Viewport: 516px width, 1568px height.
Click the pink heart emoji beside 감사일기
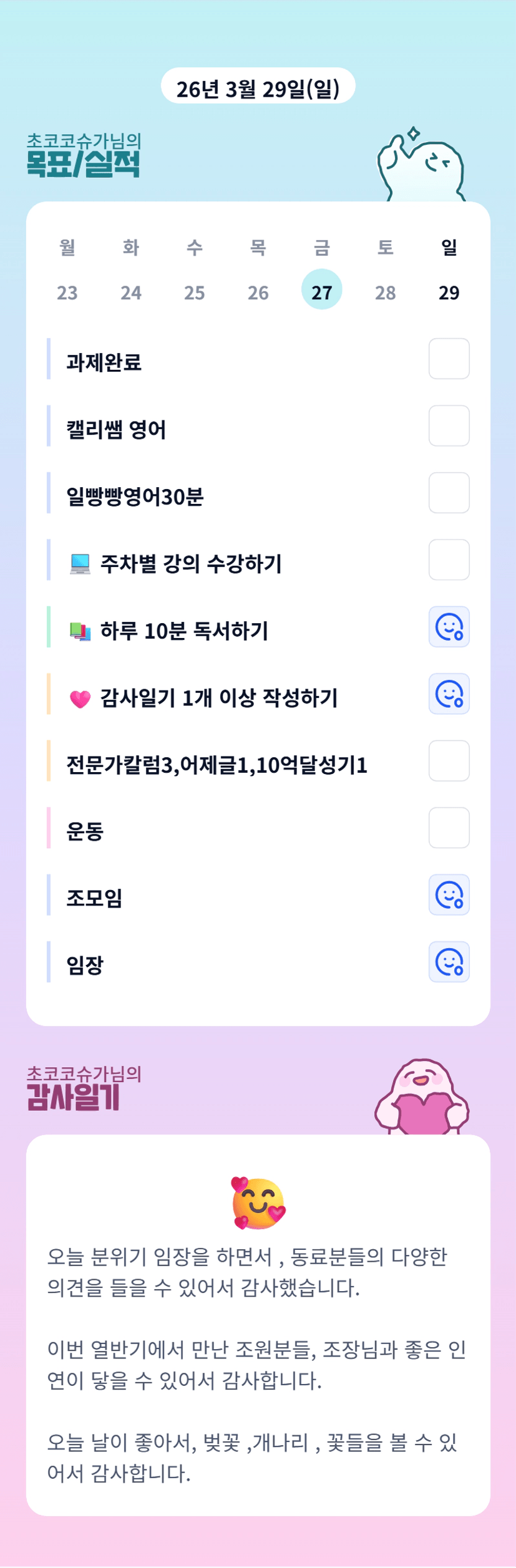(80, 699)
